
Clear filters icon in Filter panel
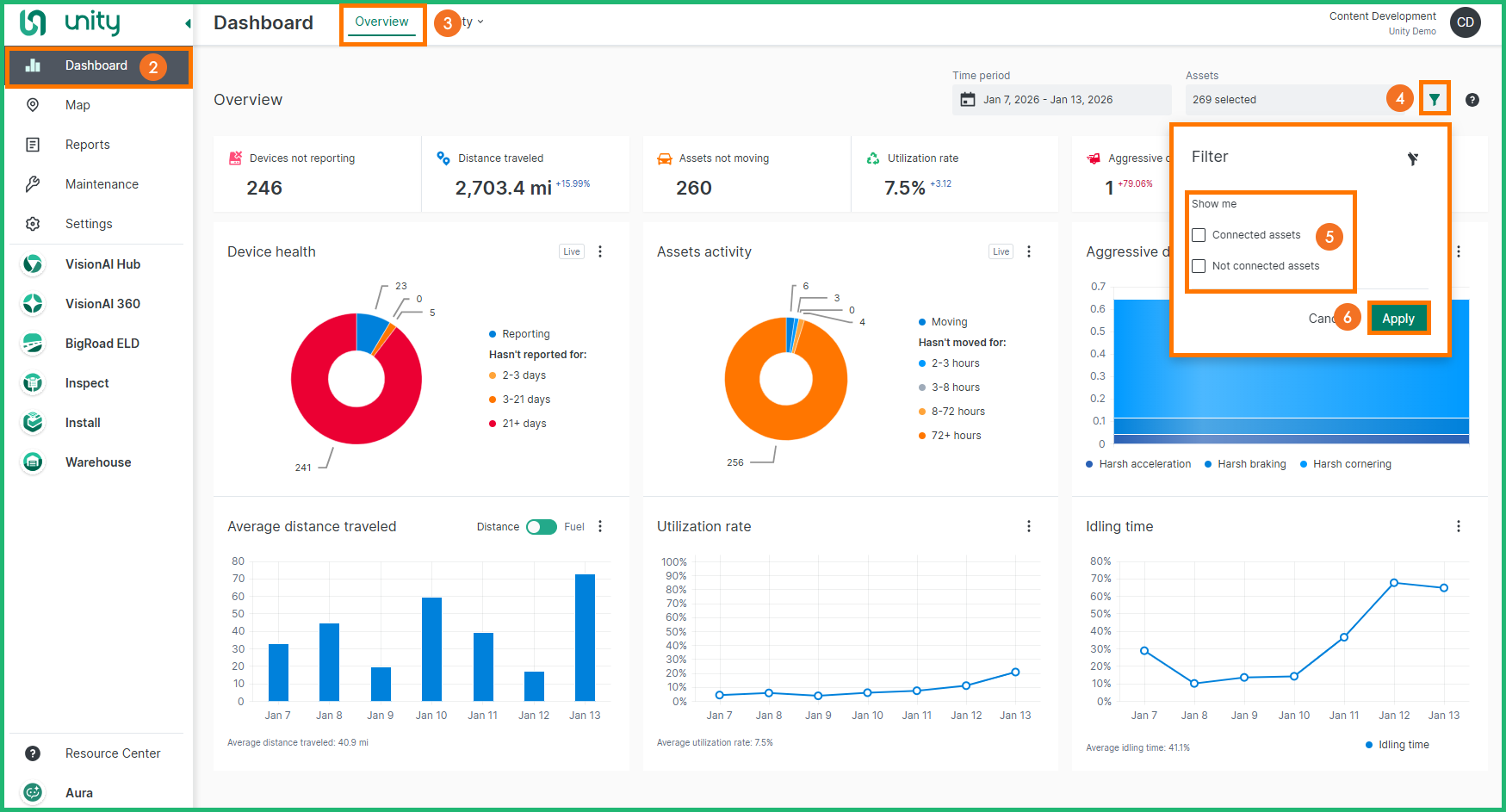point(1412,158)
